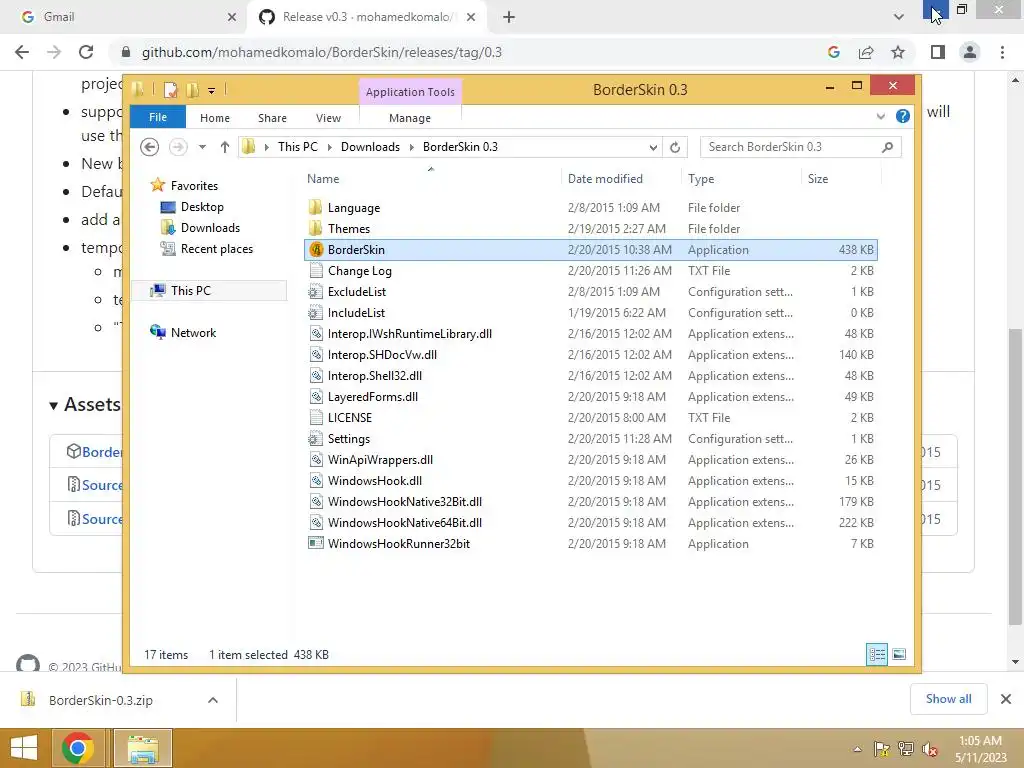
Task: Open the File menu in Explorer
Action: pyautogui.click(x=158, y=117)
